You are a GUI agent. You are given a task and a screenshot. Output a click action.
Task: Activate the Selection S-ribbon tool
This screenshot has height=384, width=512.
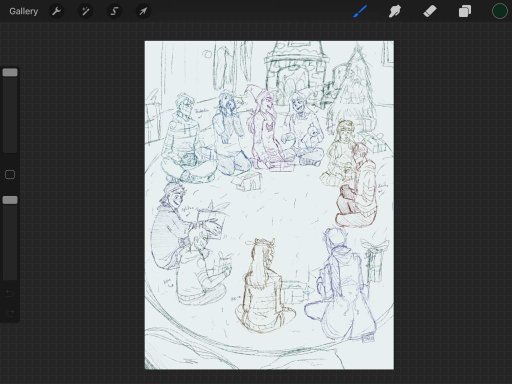pos(114,11)
